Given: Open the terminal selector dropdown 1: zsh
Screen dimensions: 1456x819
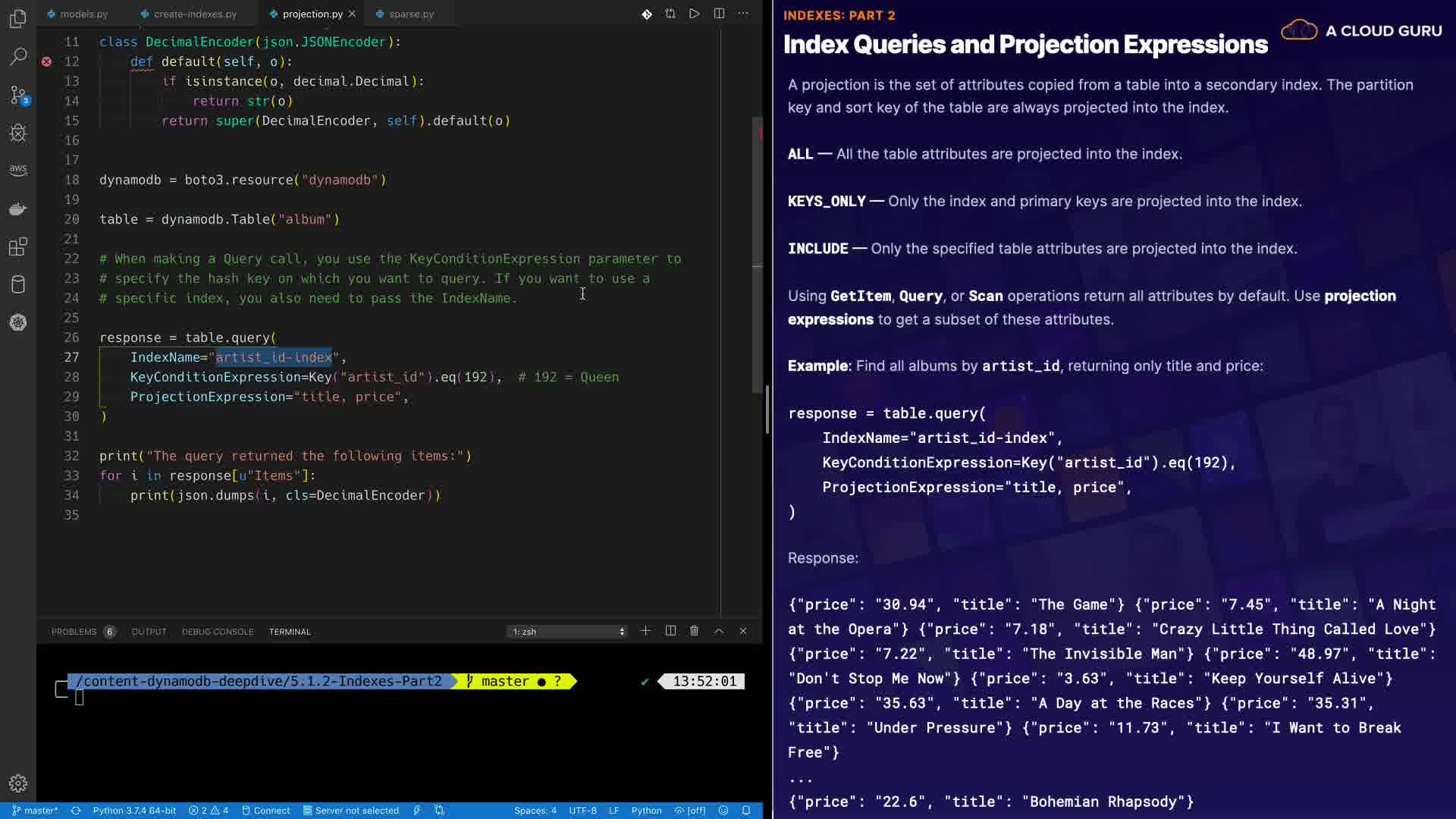Looking at the screenshot, I should (567, 632).
